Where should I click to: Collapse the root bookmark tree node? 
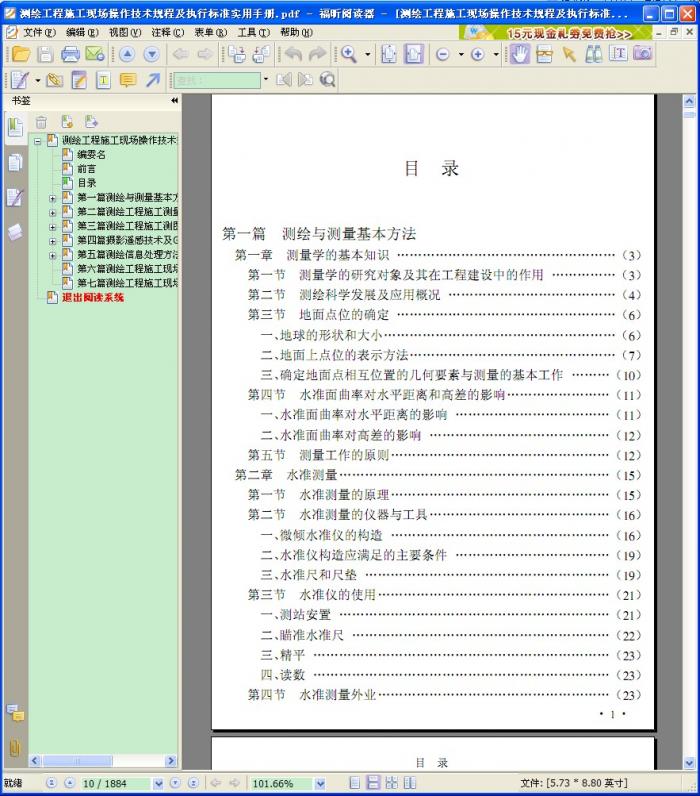[38, 141]
